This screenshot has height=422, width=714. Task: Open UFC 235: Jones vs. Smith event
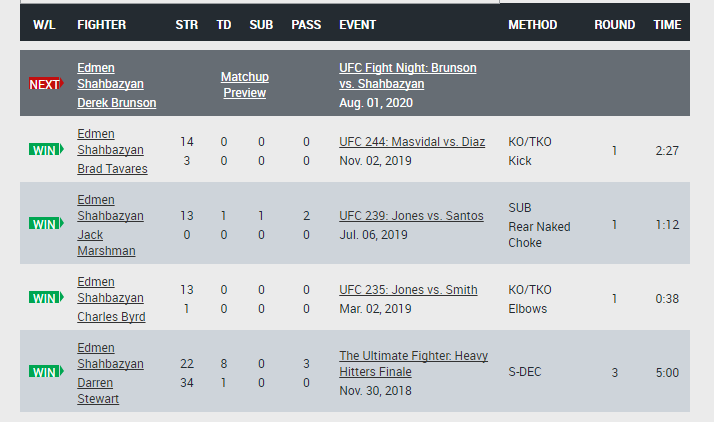point(408,290)
